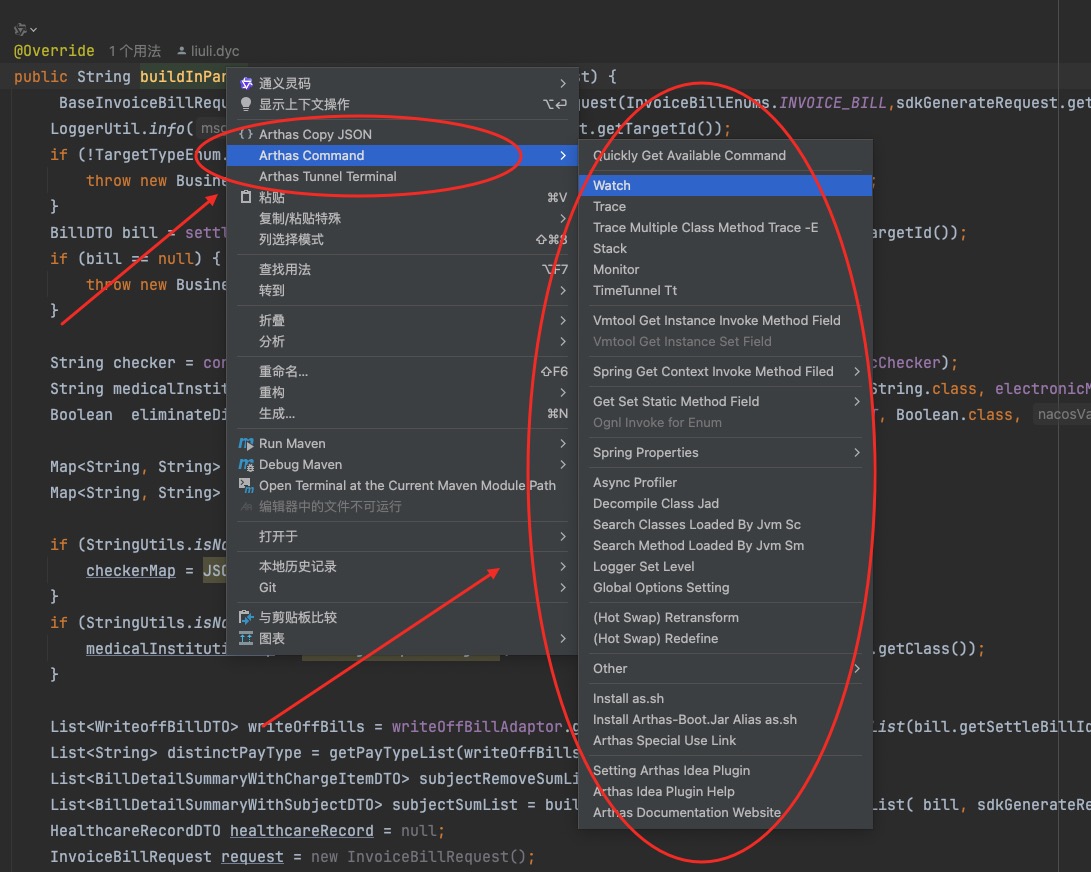Click the Arthas Copy JSON braces icon
The width and height of the screenshot is (1091, 872).
pyautogui.click(x=246, y=134)
